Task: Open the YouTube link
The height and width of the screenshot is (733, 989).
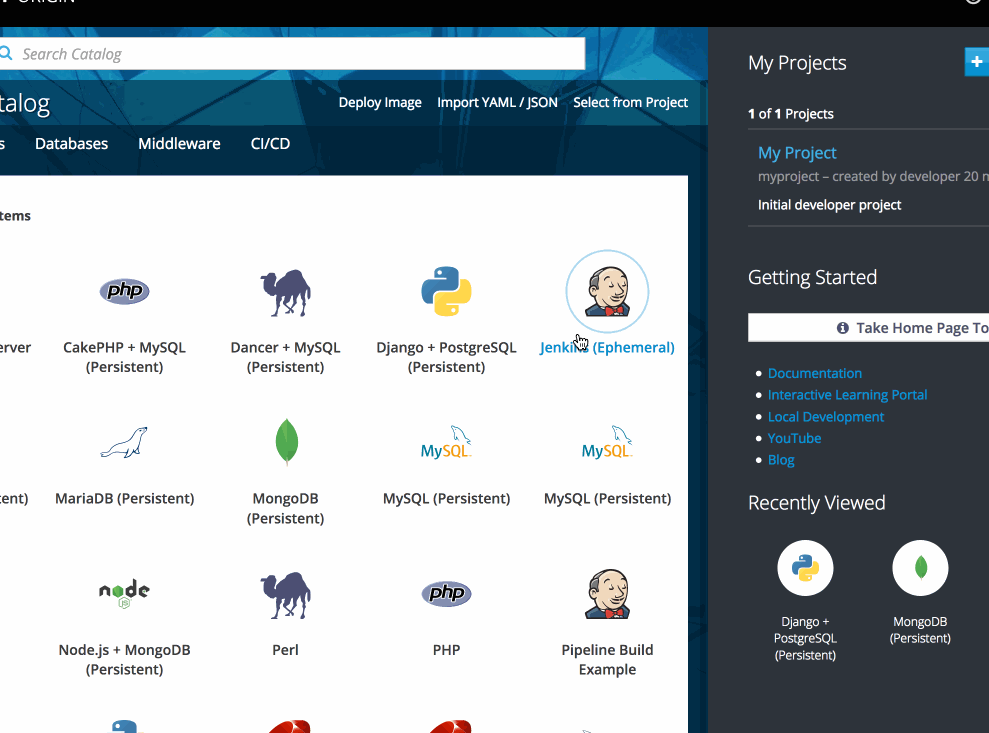Action: click(x=794, y=438)
